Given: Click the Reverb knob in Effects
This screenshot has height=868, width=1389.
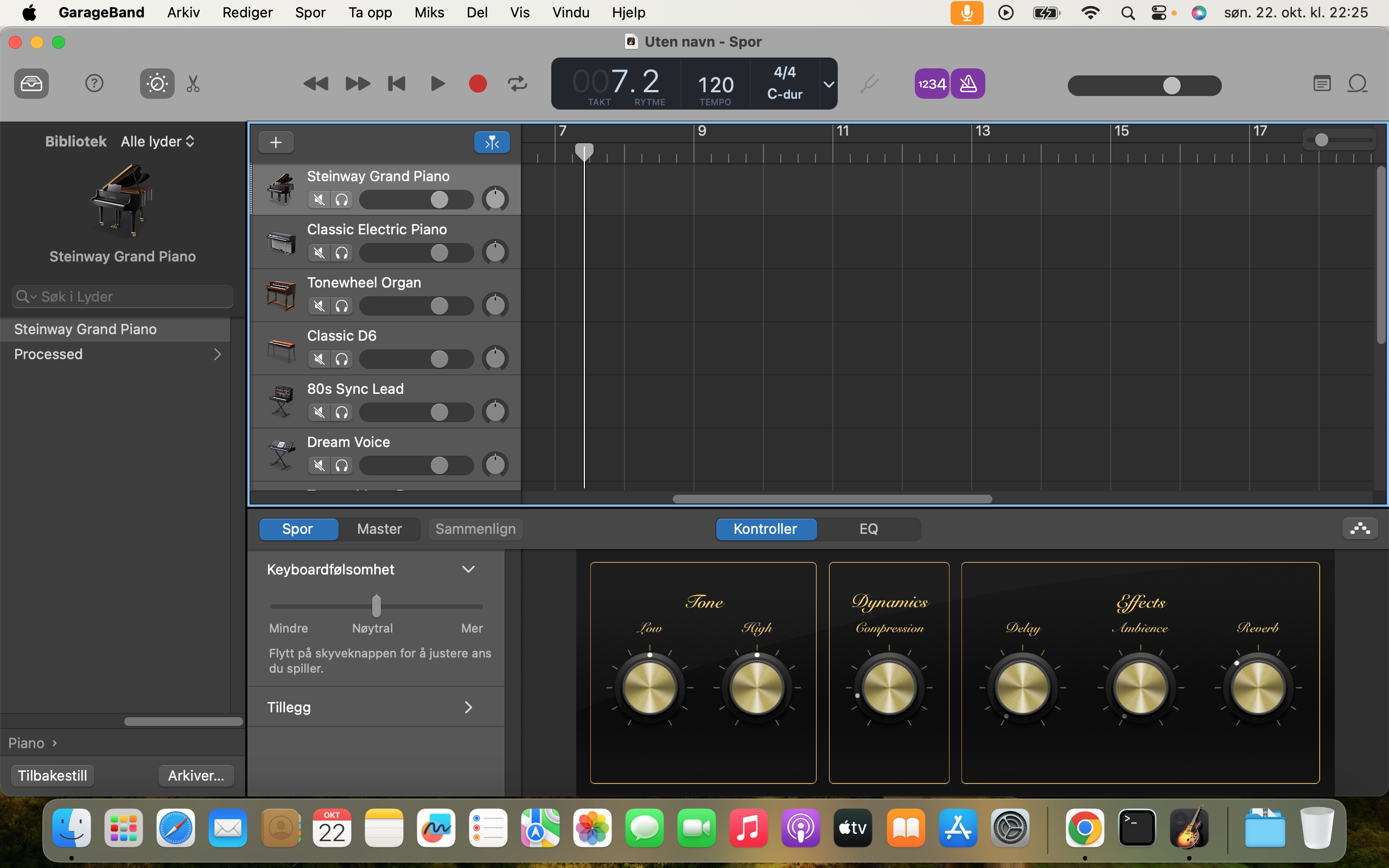Looking at the screenshot, I should tap(1258, 687).
